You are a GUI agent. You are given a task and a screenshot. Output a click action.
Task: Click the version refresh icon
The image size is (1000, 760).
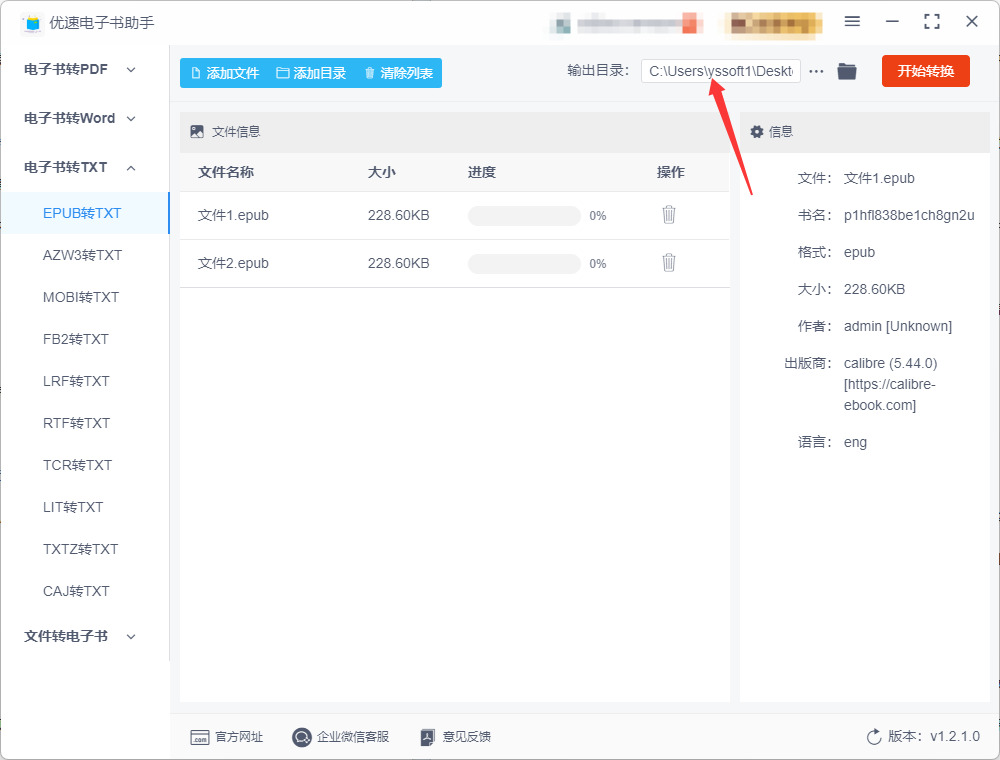pos(874,737)
